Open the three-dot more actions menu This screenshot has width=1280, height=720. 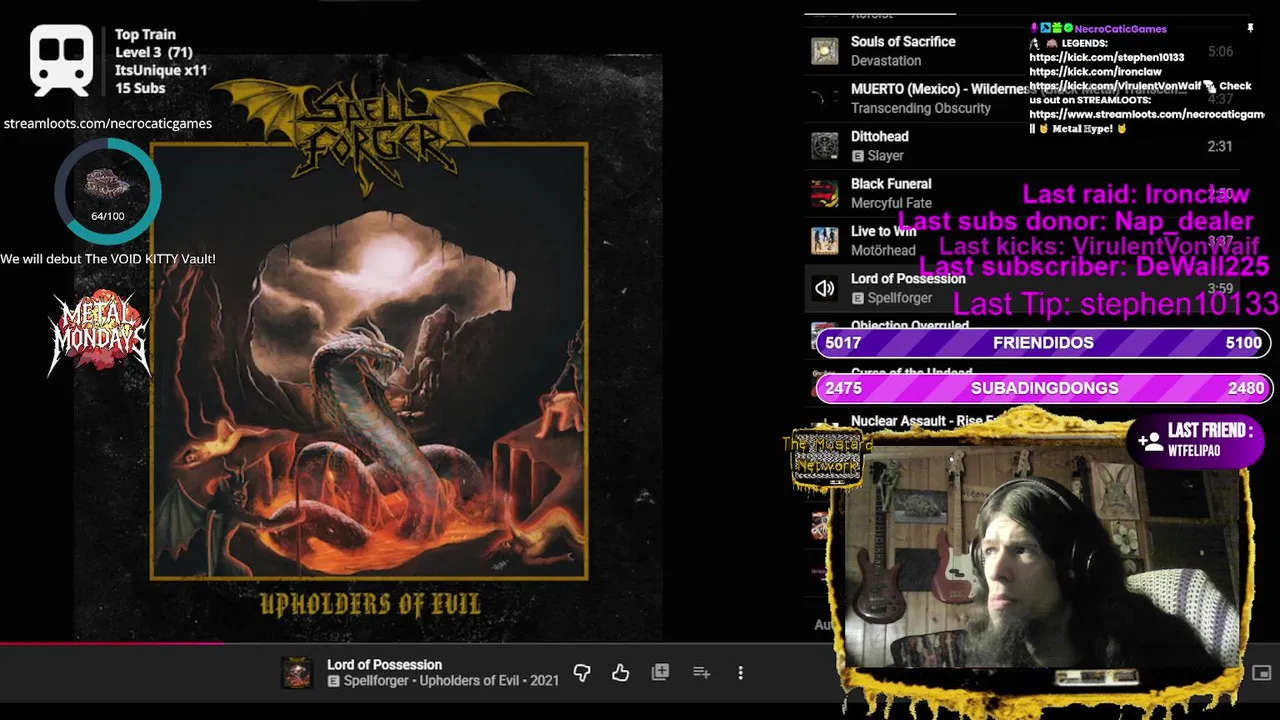(740, 673)
